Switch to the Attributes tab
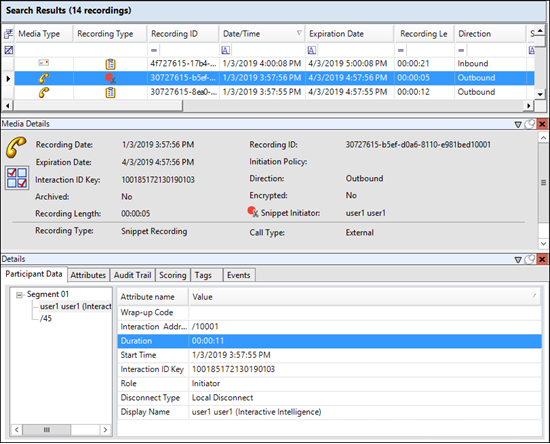The height and width of the screenshot is (444, 550). click(88, 275)
